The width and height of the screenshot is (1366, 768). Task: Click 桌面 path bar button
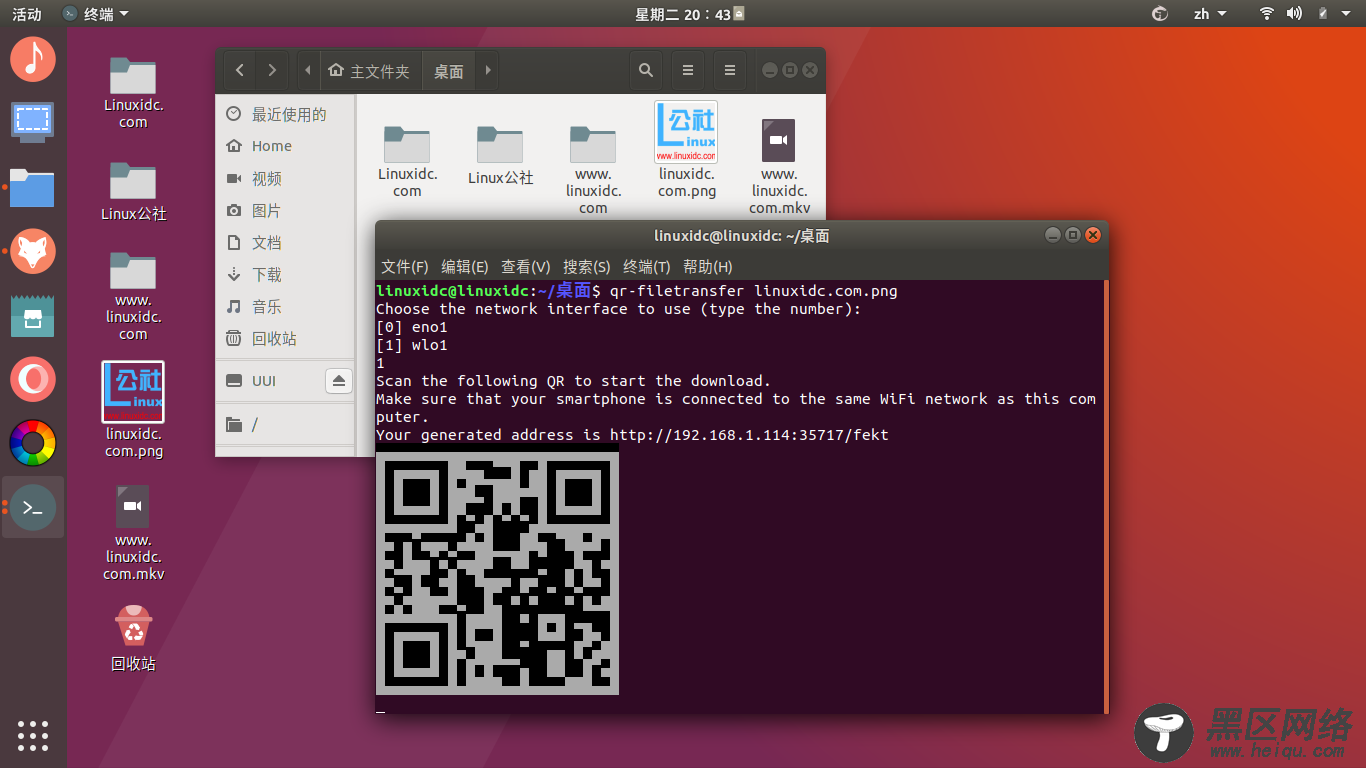point(449,71)
